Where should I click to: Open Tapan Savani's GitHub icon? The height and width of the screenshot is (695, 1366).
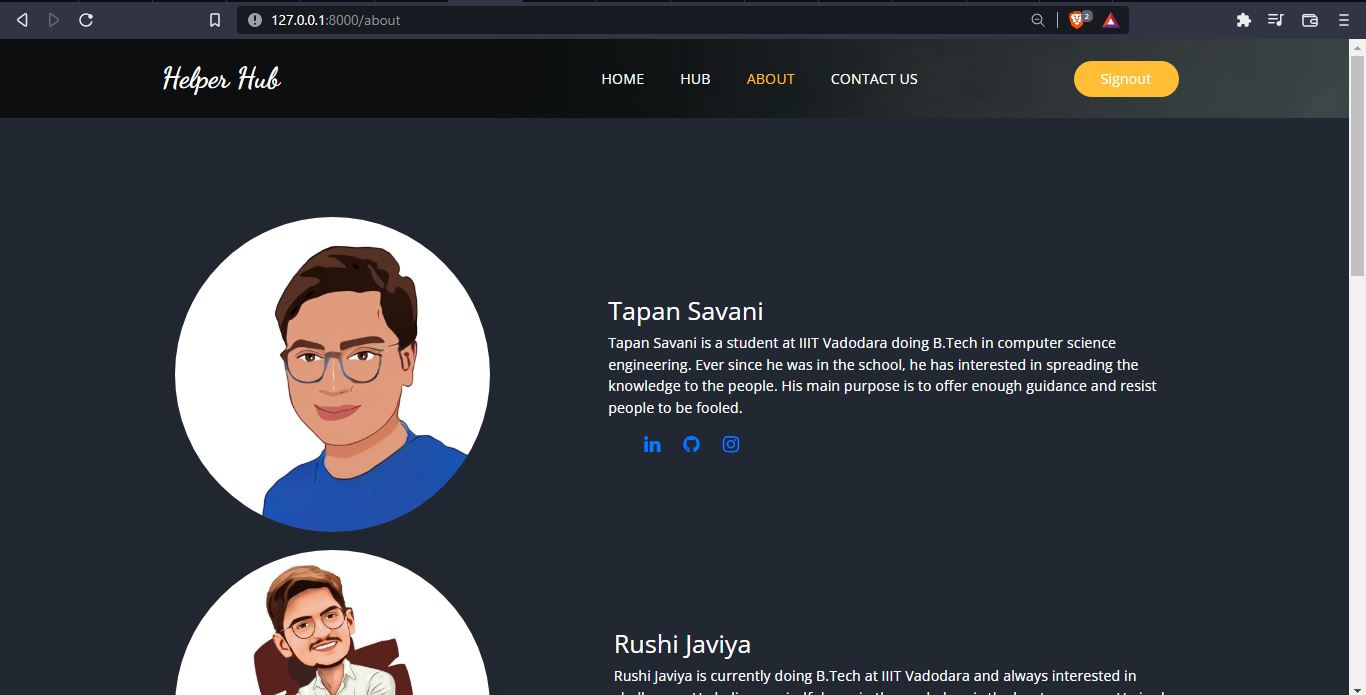tap(691, 444)
